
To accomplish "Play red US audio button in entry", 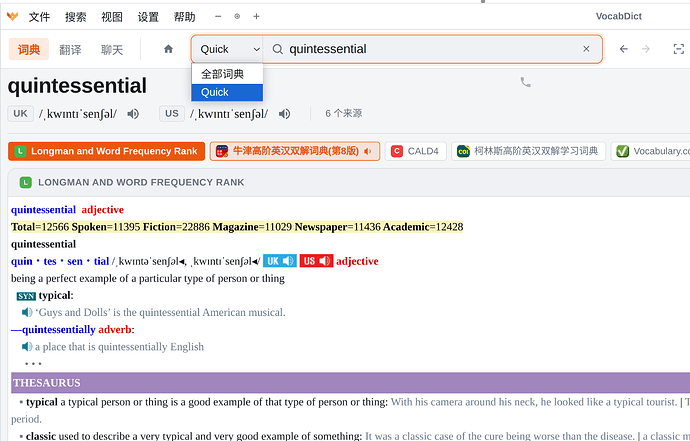I will point(316,261).
